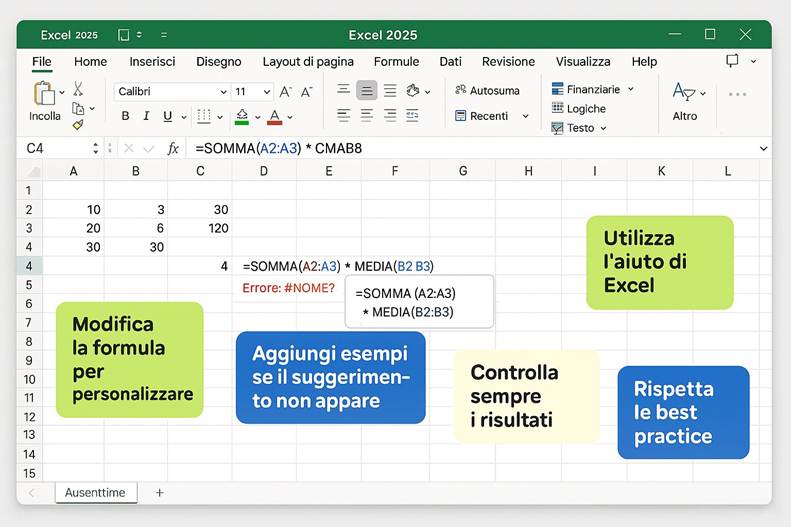Switch to the Home tab
This screenshot has width=791, height=527.
[x=90, y=62]
